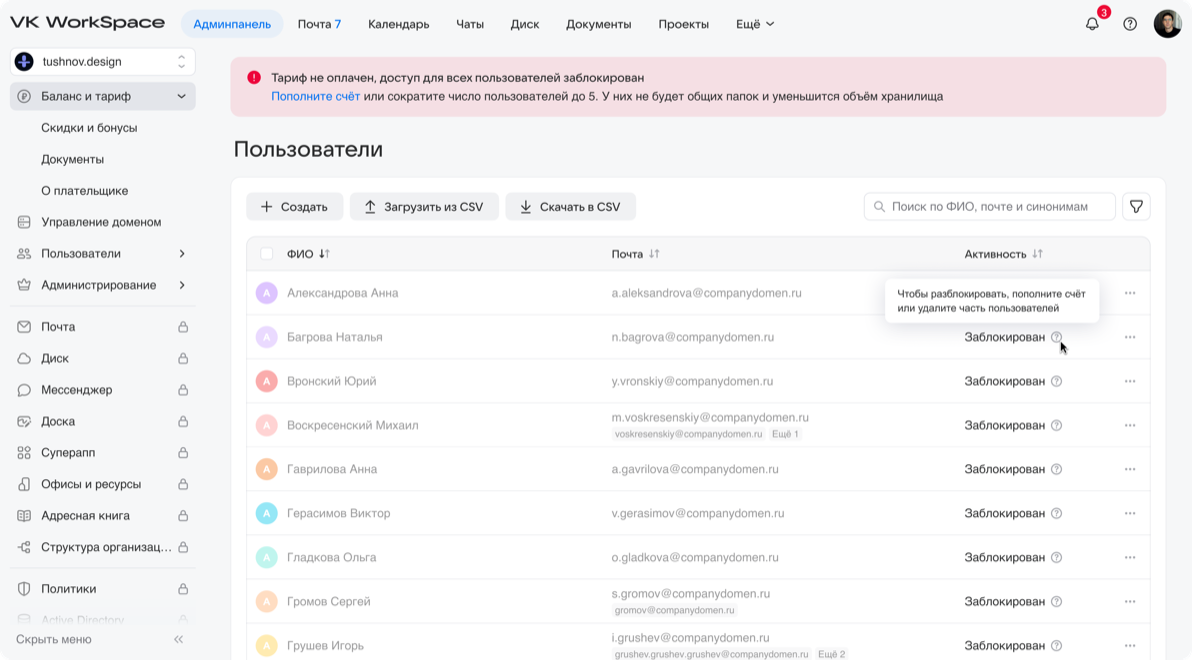Click the Загрузить из CSV button

click(x=424, y=207)
